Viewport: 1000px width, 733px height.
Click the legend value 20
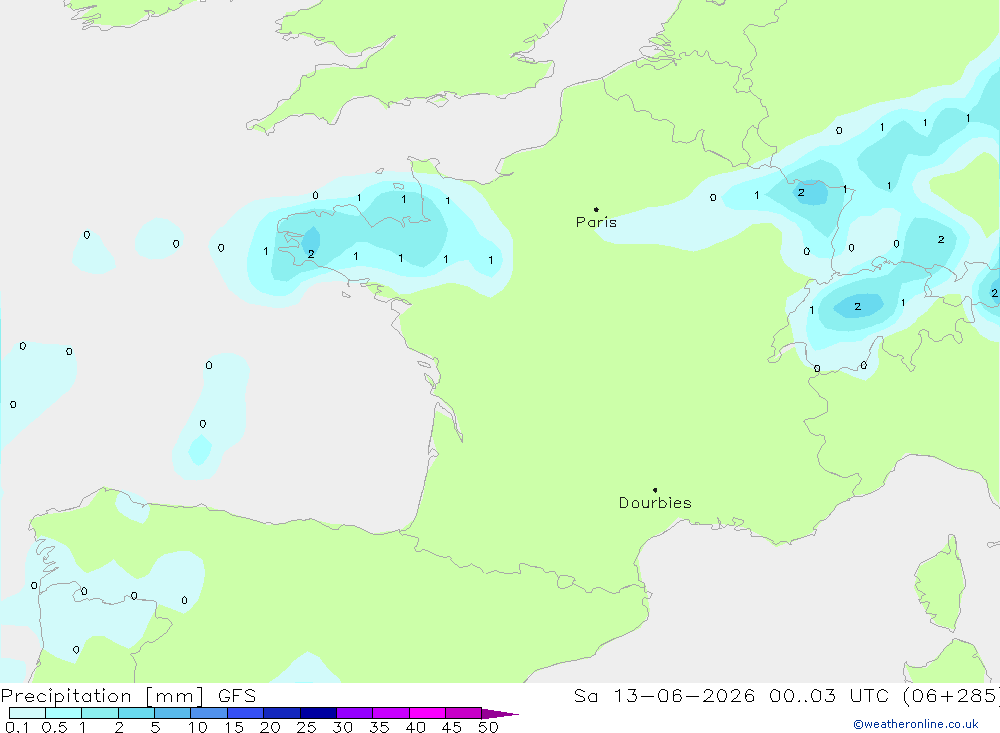tap(270, 727)
